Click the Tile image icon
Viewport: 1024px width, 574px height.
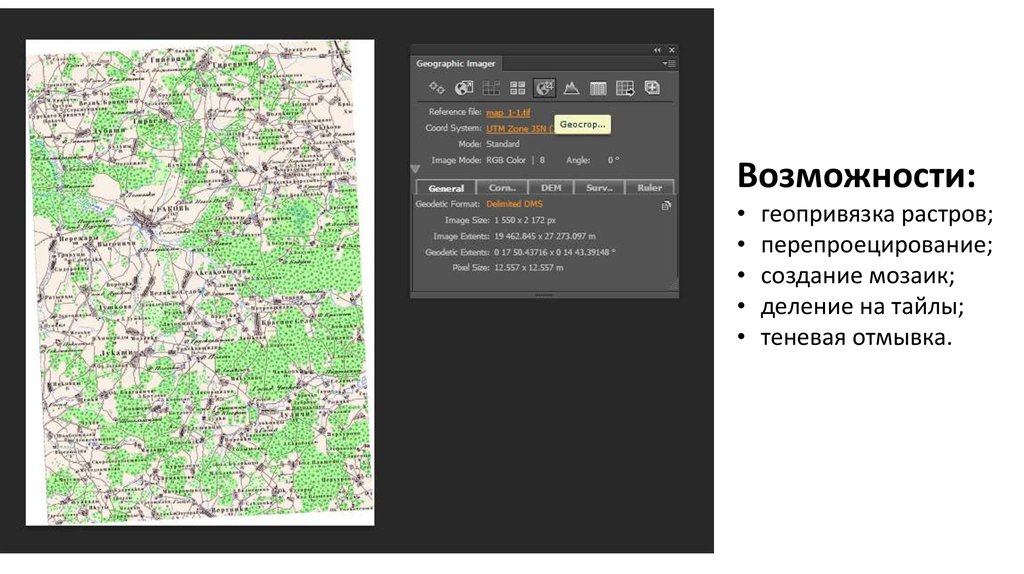(x=517, y=88)
